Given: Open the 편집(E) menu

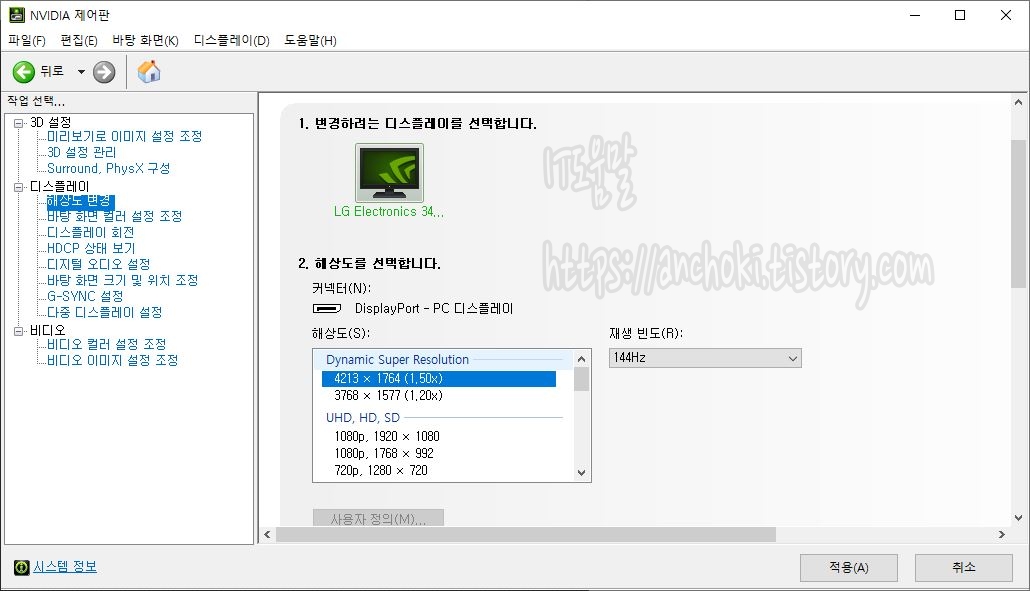Looking at the screenshot, I should tap(79, 40).
